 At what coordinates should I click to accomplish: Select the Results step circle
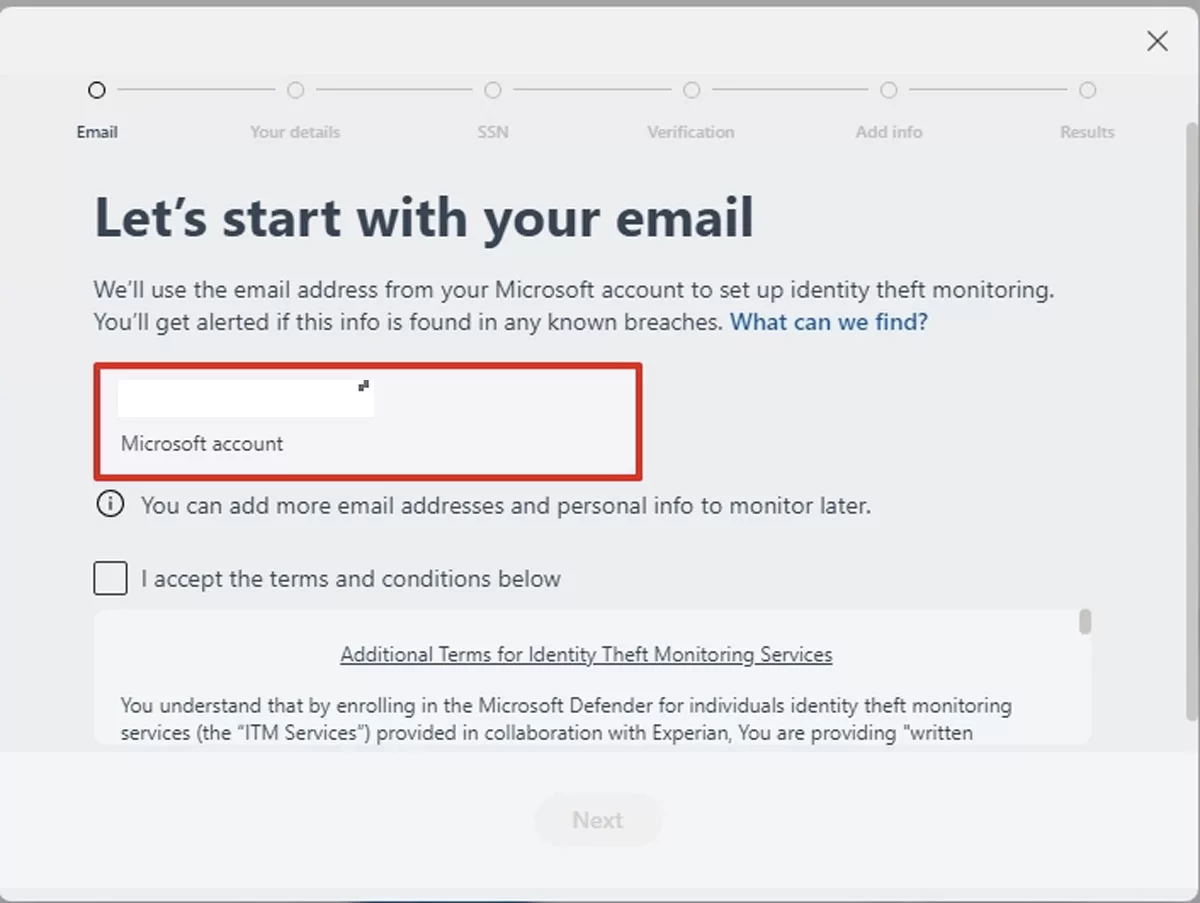(x=1087, y=90)
